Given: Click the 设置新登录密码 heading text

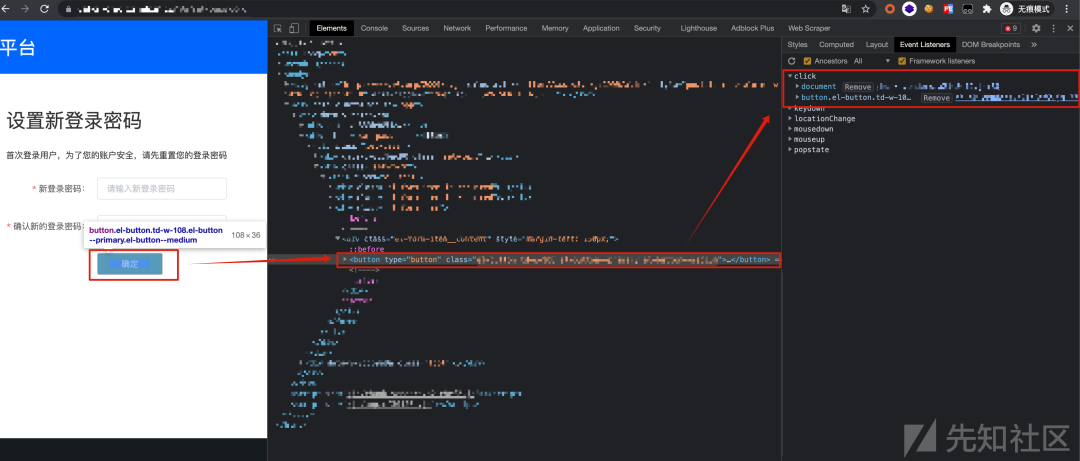Looking at the screenshot, I should tap(74, 121).
